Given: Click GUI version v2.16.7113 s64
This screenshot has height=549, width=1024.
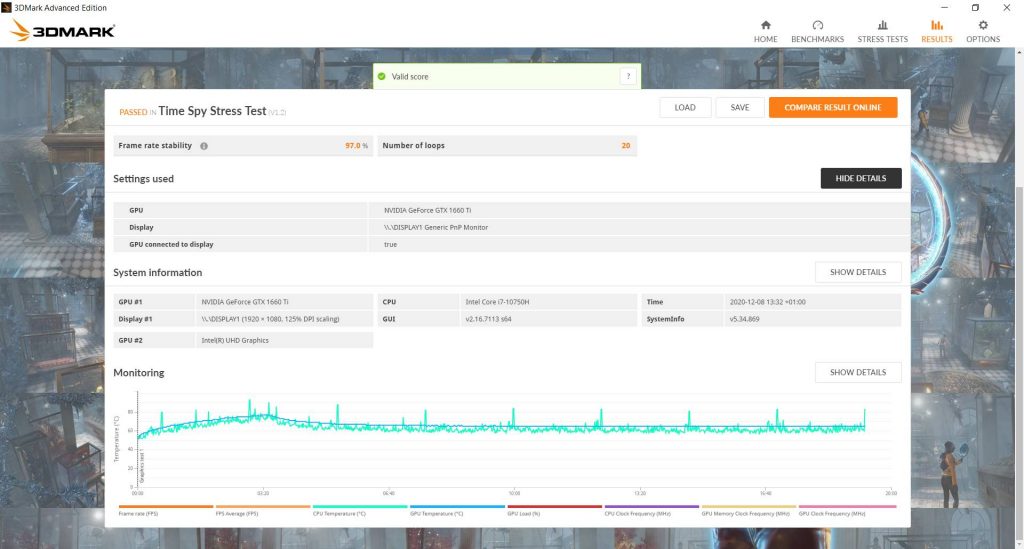Looking at the screenshot, I should point(488,319).
